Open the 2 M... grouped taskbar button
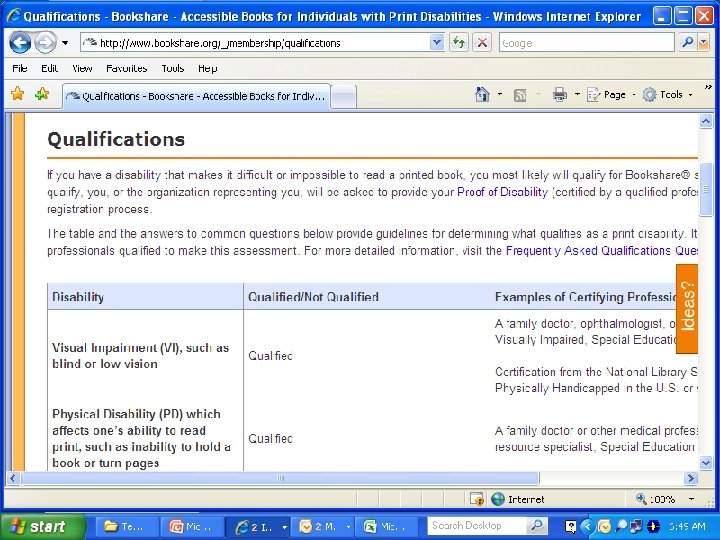 click(x=324, y=527)
